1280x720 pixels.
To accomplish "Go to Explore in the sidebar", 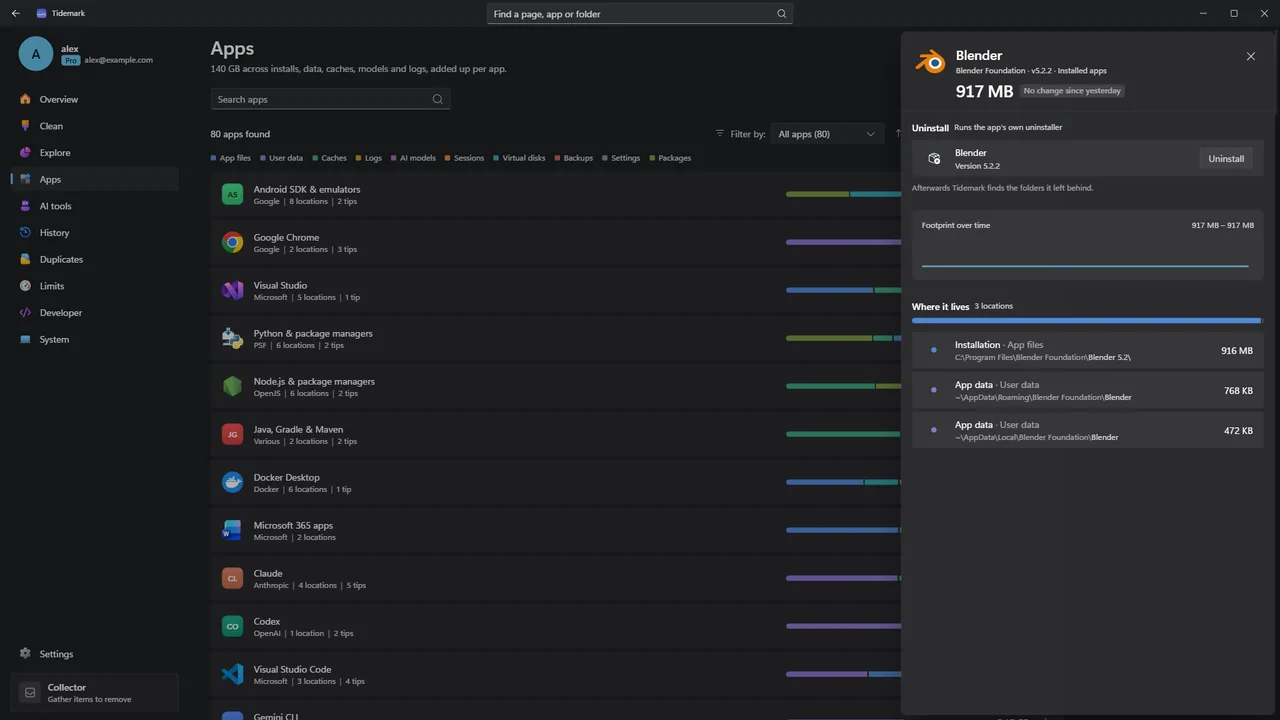I will pos(94,153).
